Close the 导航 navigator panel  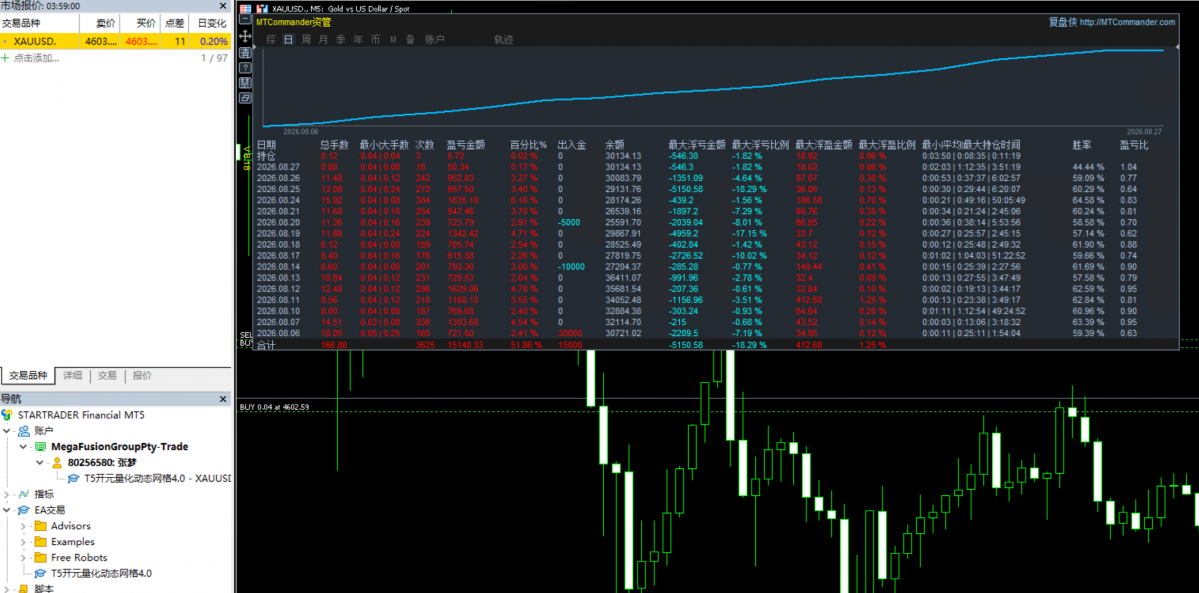[223, 399]
